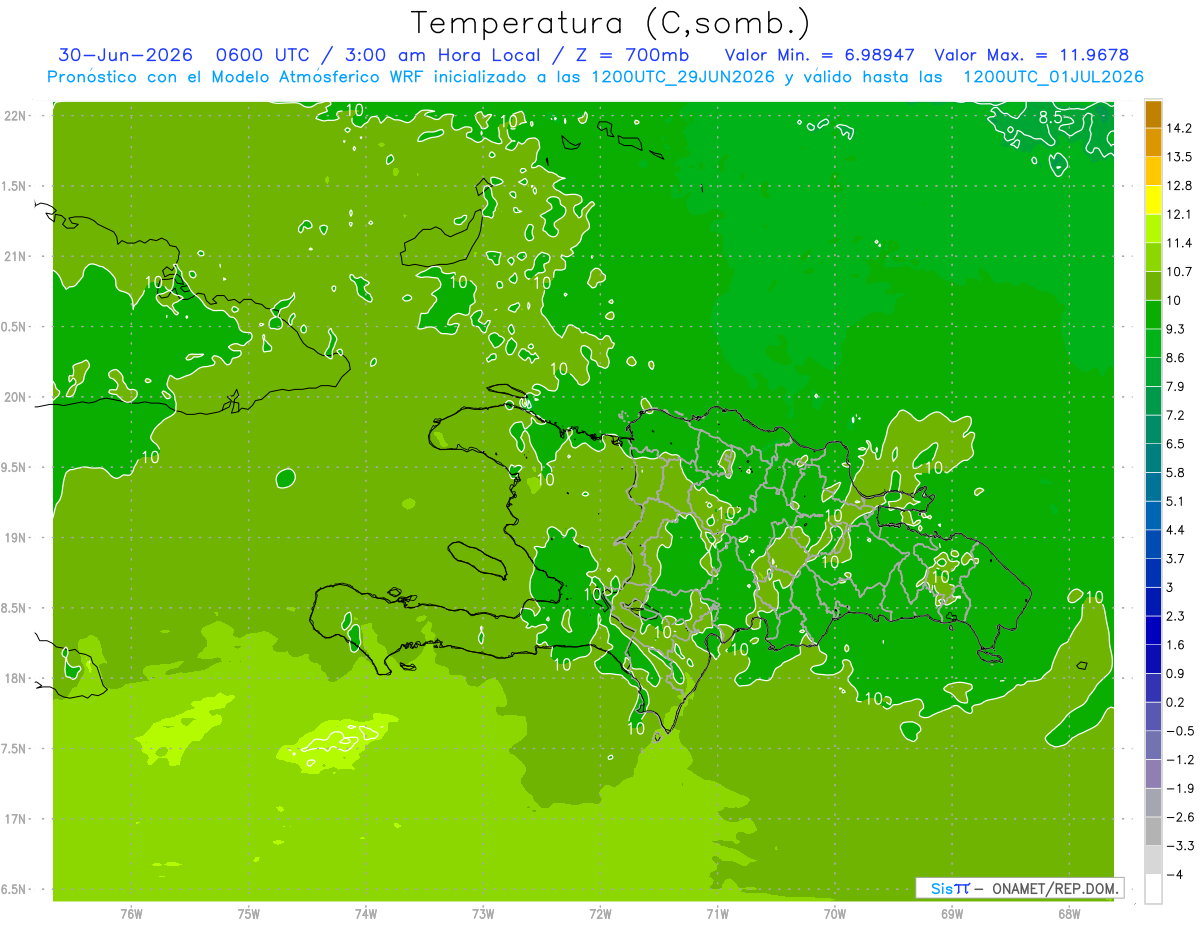This screenshot has height=927, width=1200.
Task: Click the "21N" latitude axis label
Action: [16, 256]
